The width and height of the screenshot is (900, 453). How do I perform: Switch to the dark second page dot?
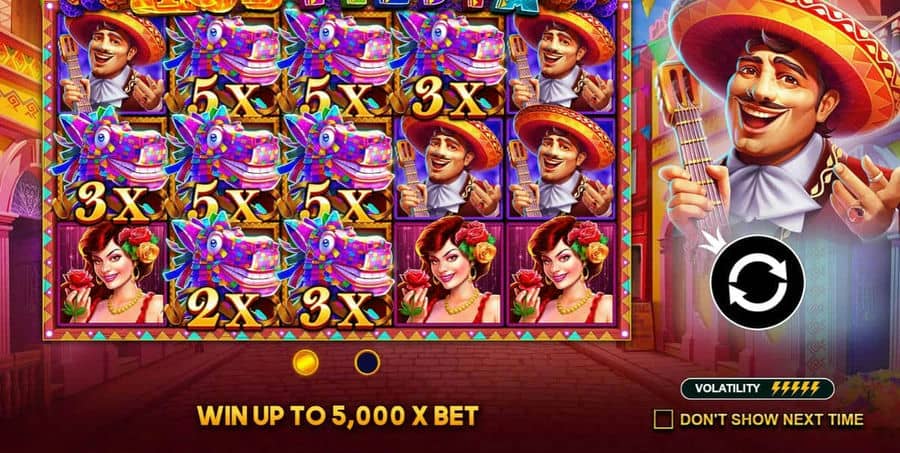point(367,362)
